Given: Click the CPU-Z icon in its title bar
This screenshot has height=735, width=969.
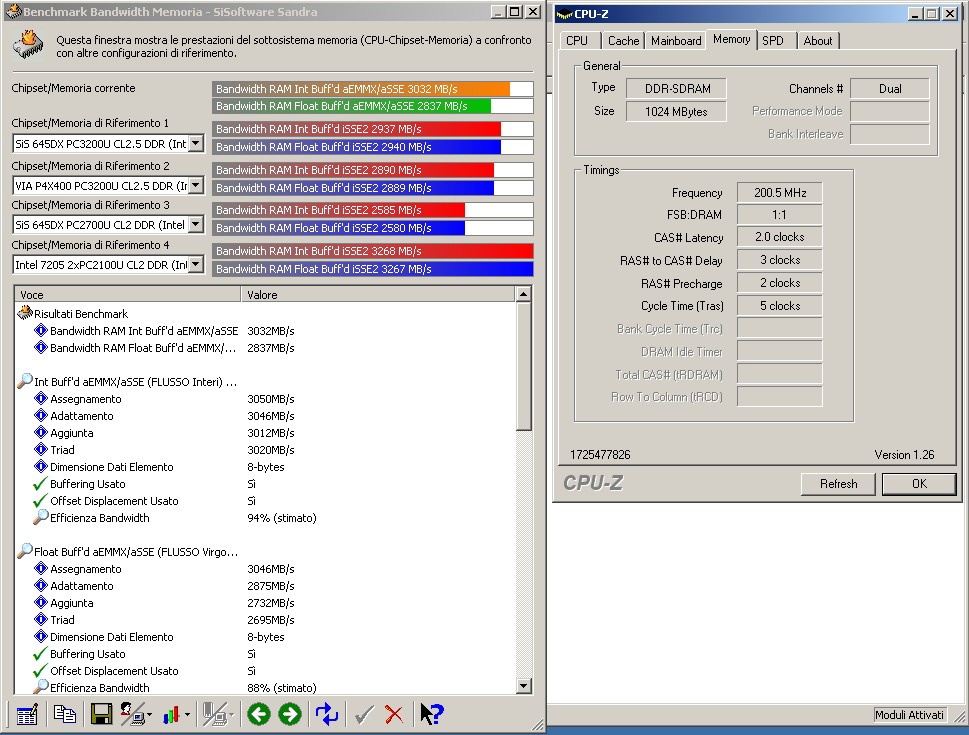Looking at the screenshot, I should [x=564, y=14].
